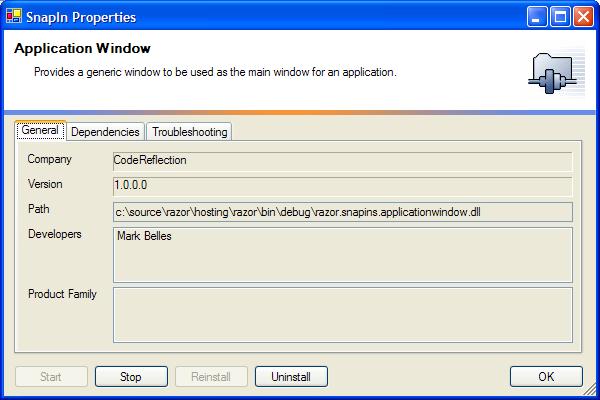The width and height of the screenshot is (600, 400).
Task: Confirm the dialog with OK
Action: coord(546,377)
